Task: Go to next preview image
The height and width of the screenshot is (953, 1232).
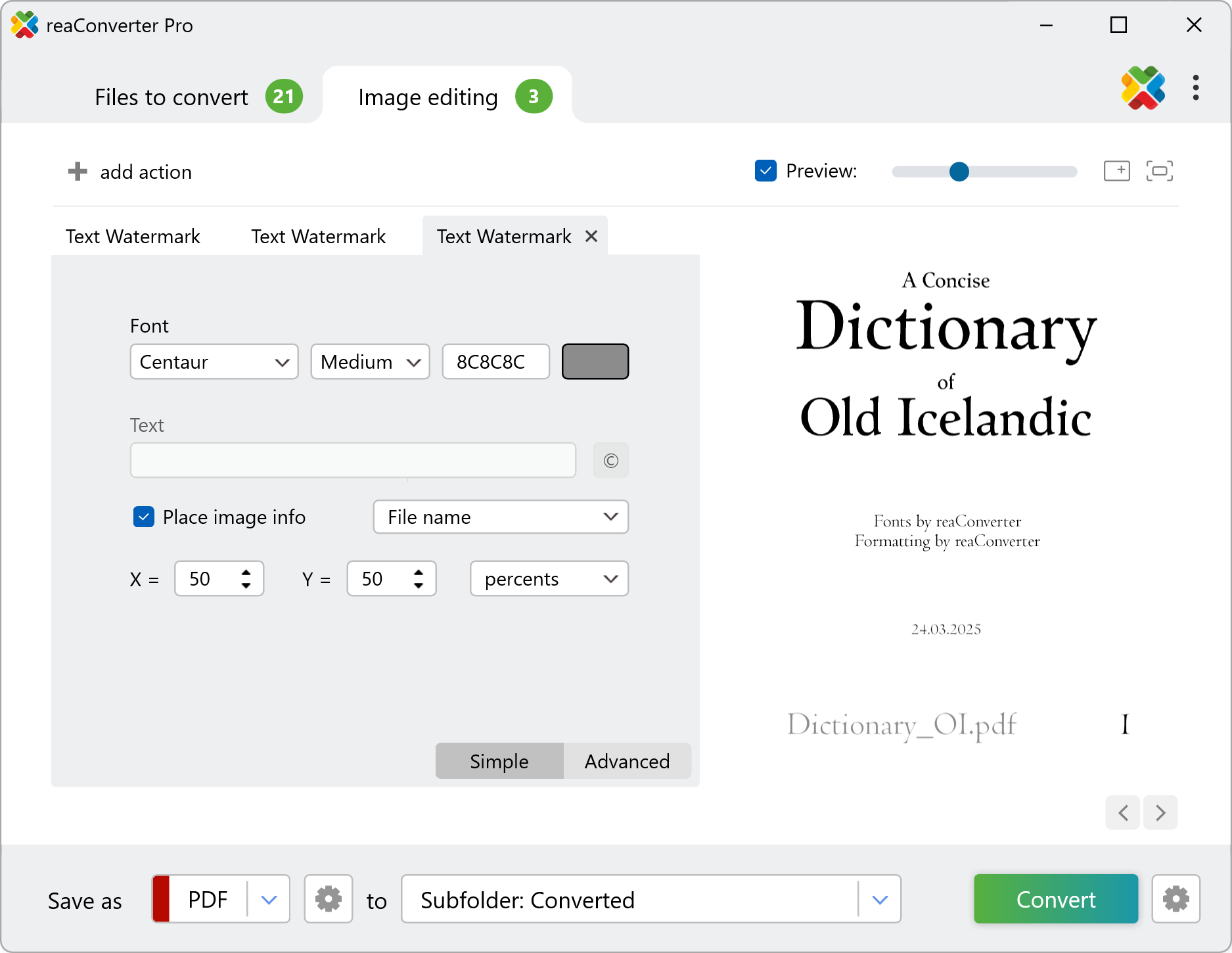Action: click(x=1160, y=813)
